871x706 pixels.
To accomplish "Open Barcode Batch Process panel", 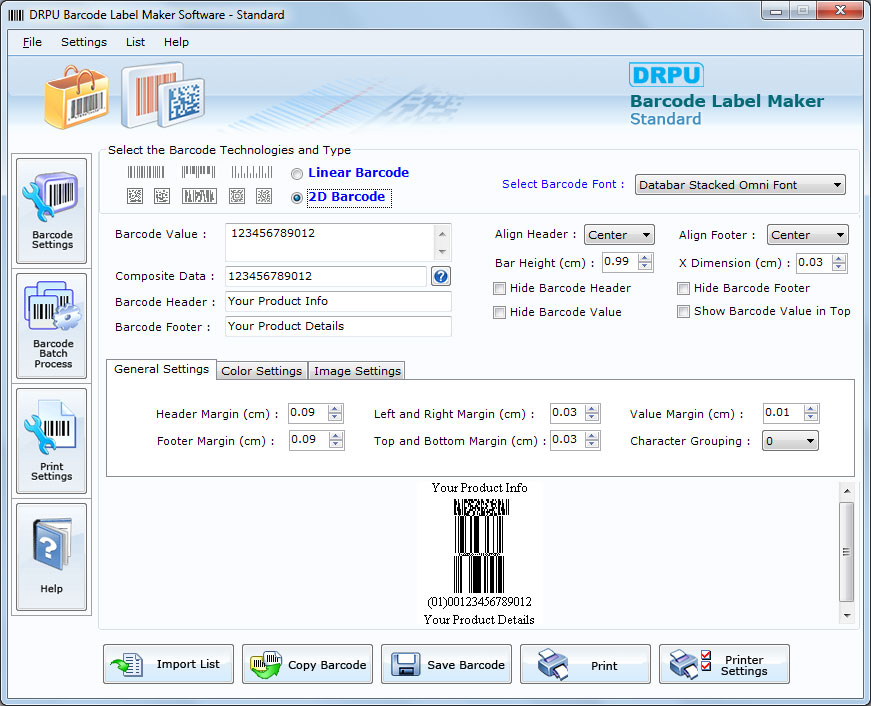I will click(x=51, y=326).
